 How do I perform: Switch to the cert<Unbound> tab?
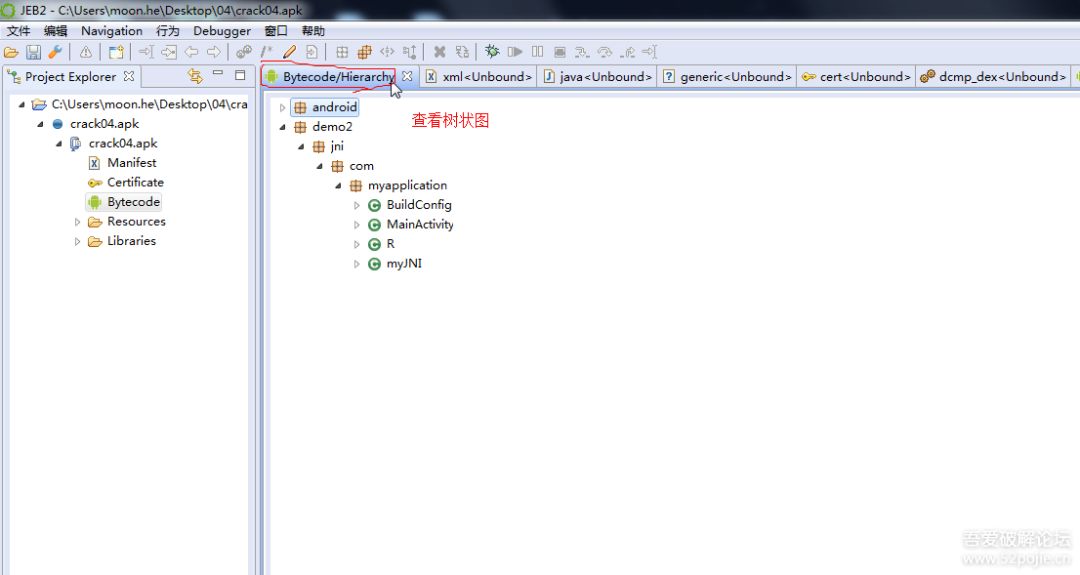pyautogui.click(x=857, y=77)
